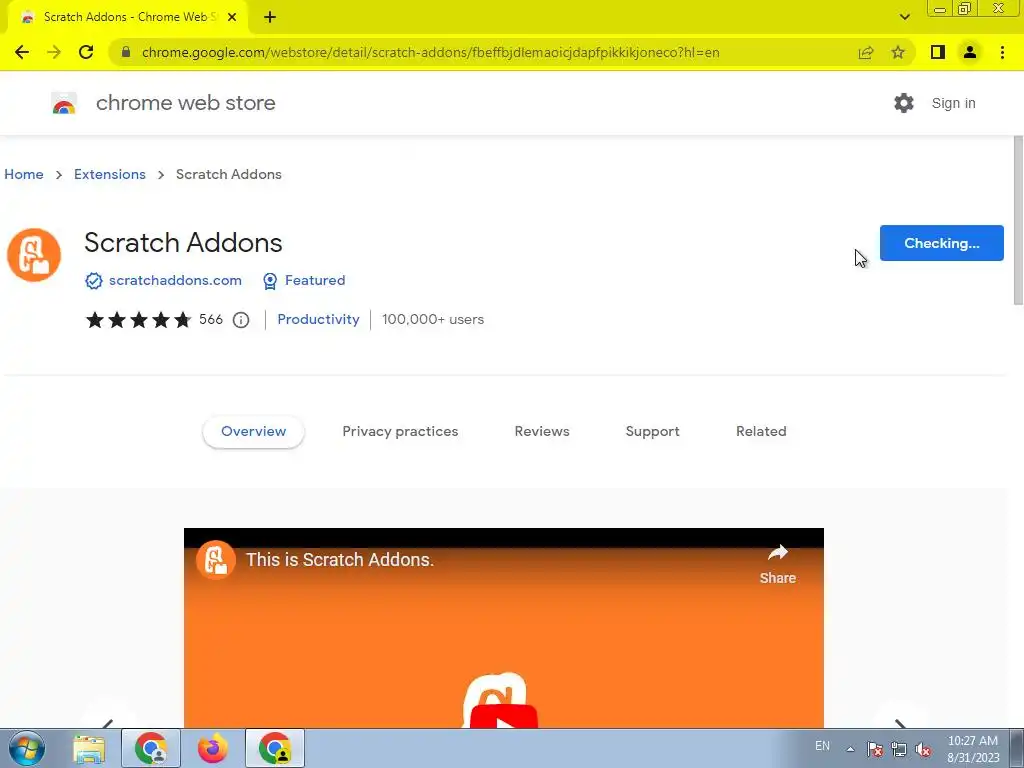1024x768 pixels.
Task: Switch to the Privacy practices tab
Action: coord(400,432)
